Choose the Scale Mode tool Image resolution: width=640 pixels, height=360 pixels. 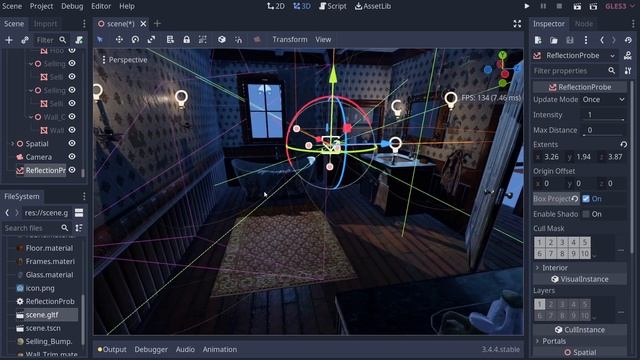151,40
